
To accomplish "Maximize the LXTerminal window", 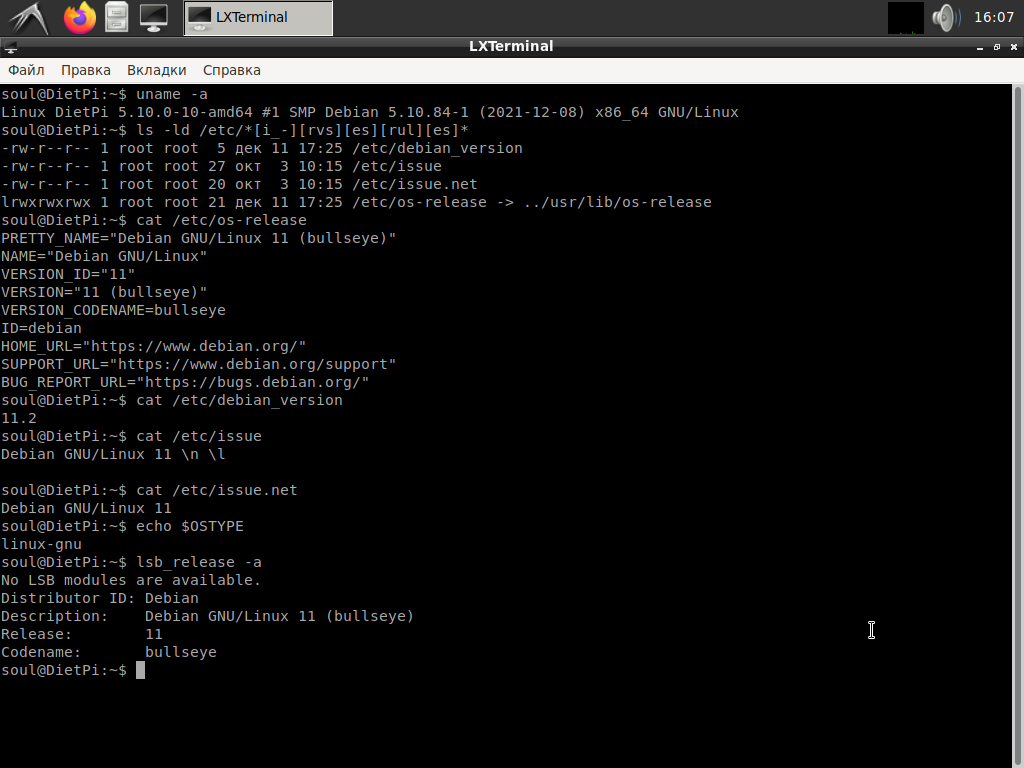I will point(997,47).
